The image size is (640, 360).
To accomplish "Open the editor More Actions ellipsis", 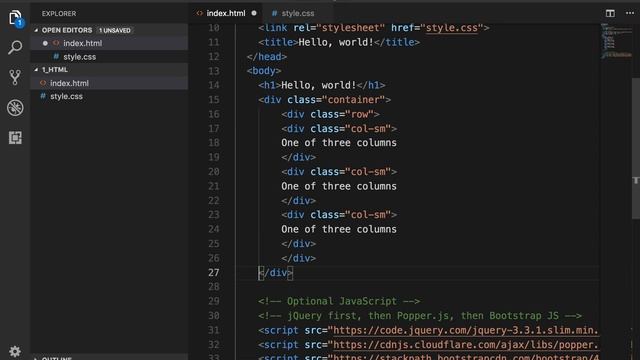I will [630, 13].
